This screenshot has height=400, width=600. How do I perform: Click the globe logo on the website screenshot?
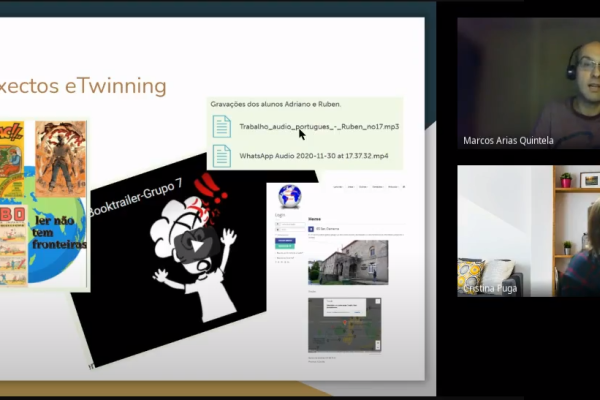tap(289, 195)
